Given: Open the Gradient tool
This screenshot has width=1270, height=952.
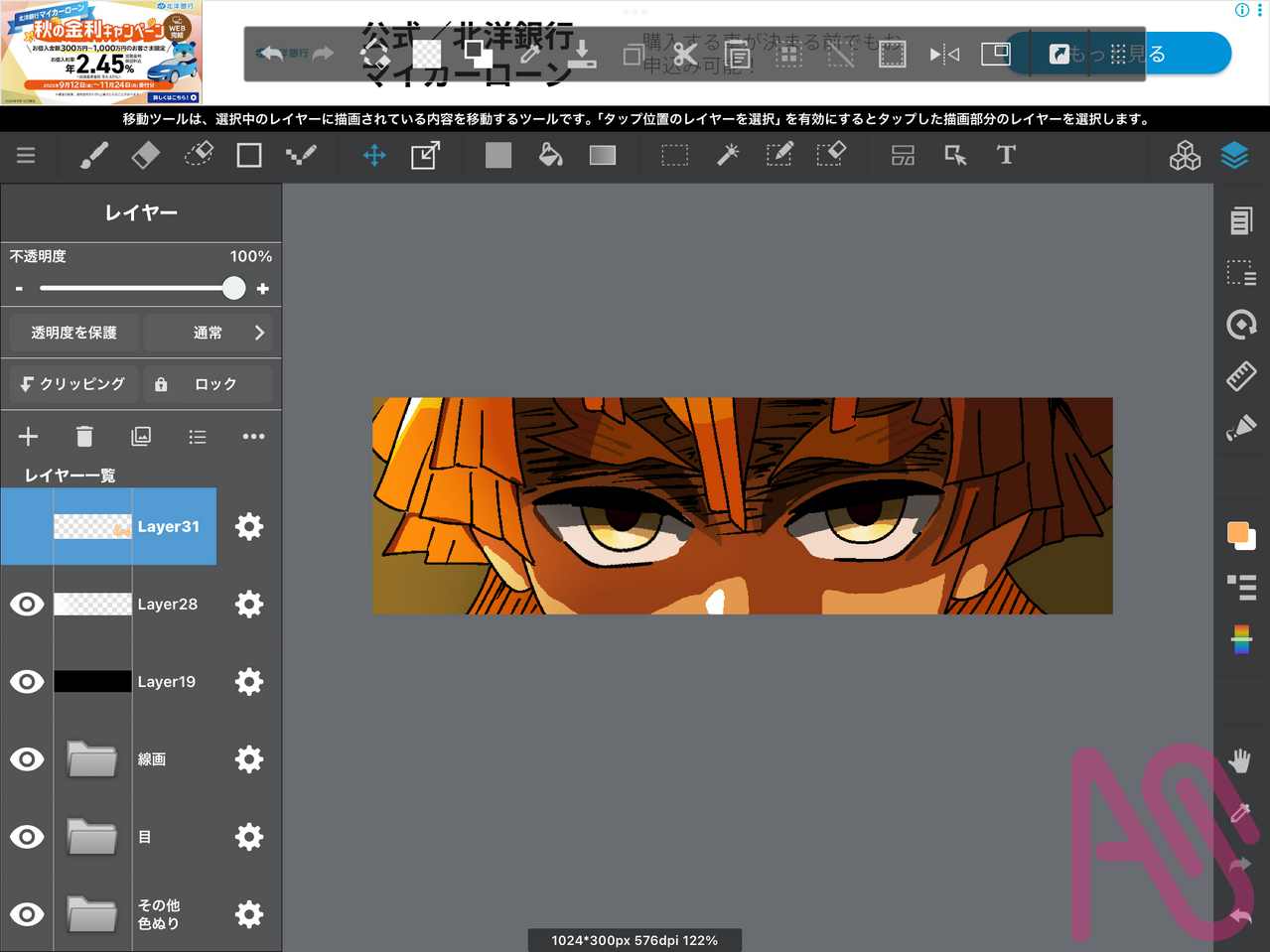Looking at the screenshot, I should [x=603, y=156].
